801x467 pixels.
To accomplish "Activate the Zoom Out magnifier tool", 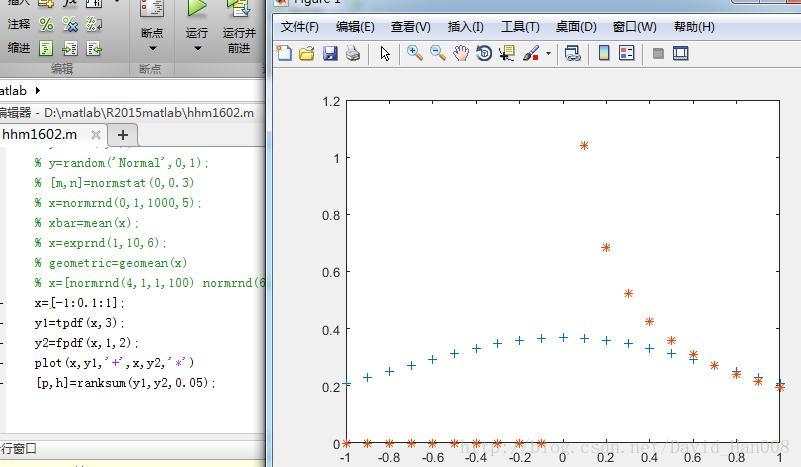I will click(x=438, y=53).
